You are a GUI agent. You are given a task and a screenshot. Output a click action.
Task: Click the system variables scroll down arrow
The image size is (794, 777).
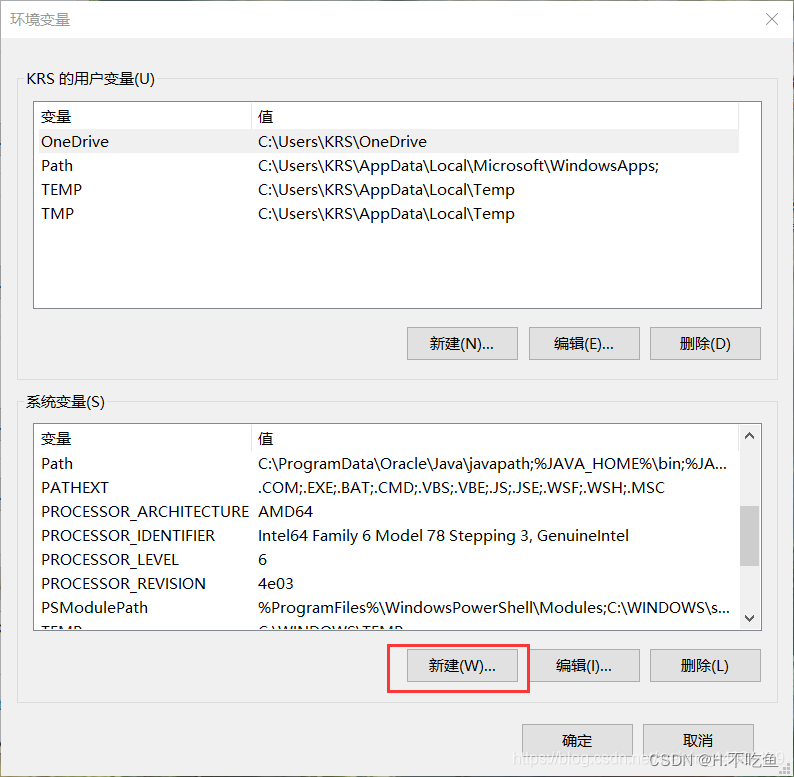click(749, 618)
